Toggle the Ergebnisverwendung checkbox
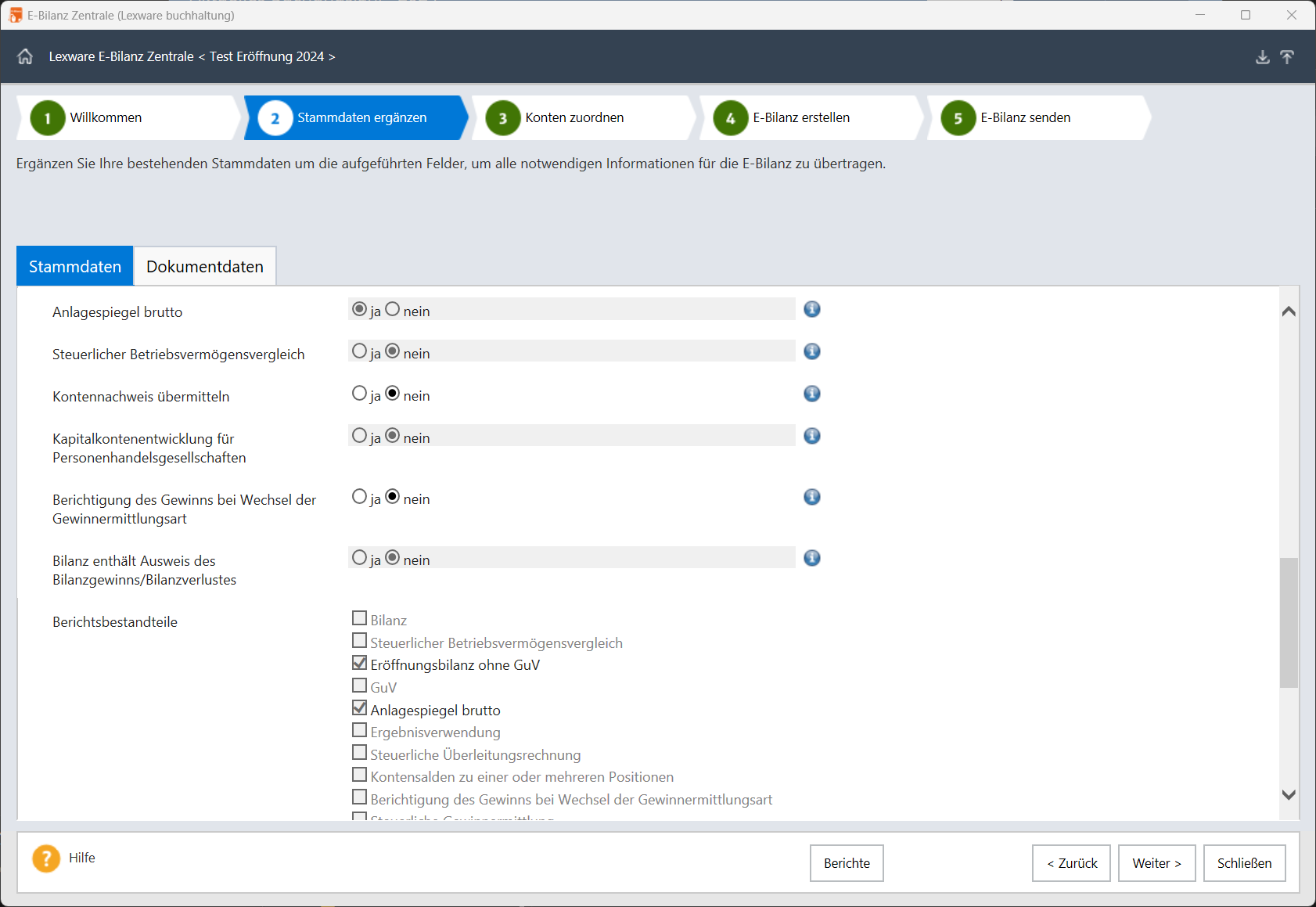1316x907 pixels. (360, 730)
